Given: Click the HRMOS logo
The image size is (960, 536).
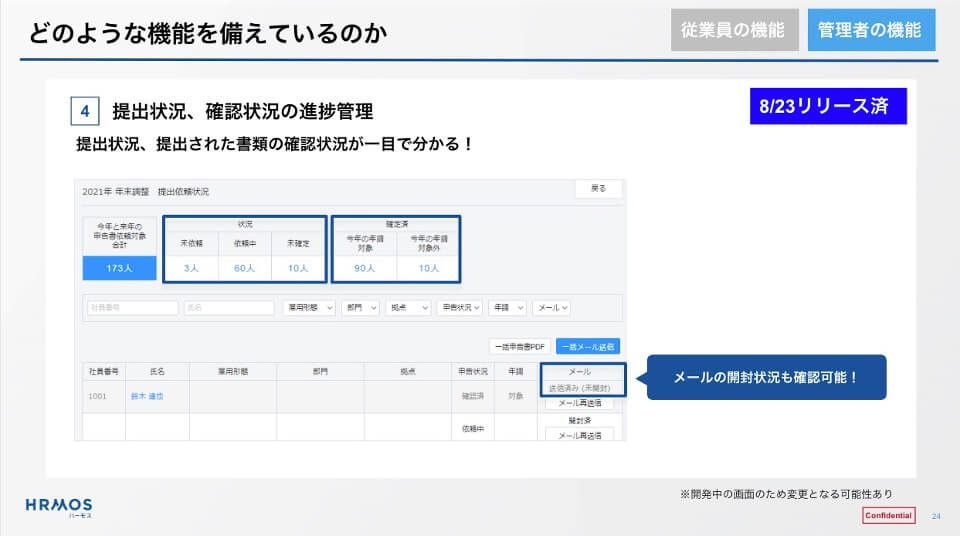Looking at the screenshot, I should tap(58, 506).
